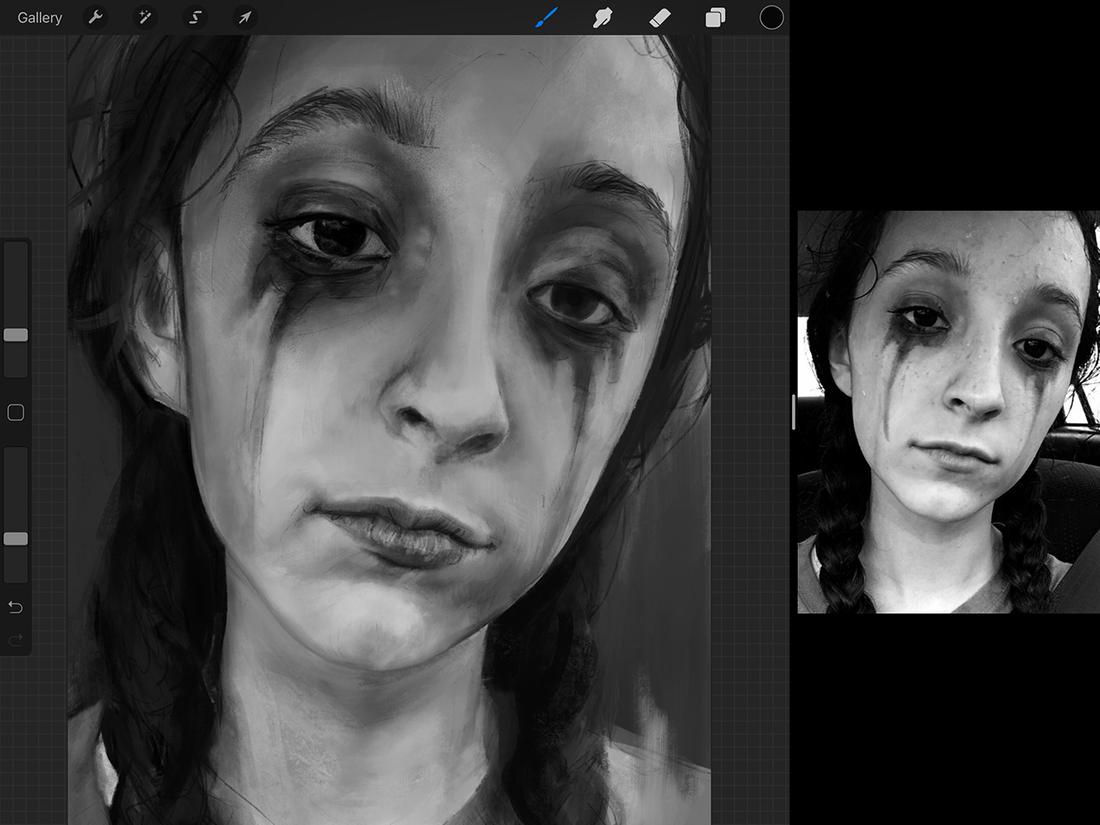Open the Layers panel
The image size is (1100, 825).
tap(715, 17)
